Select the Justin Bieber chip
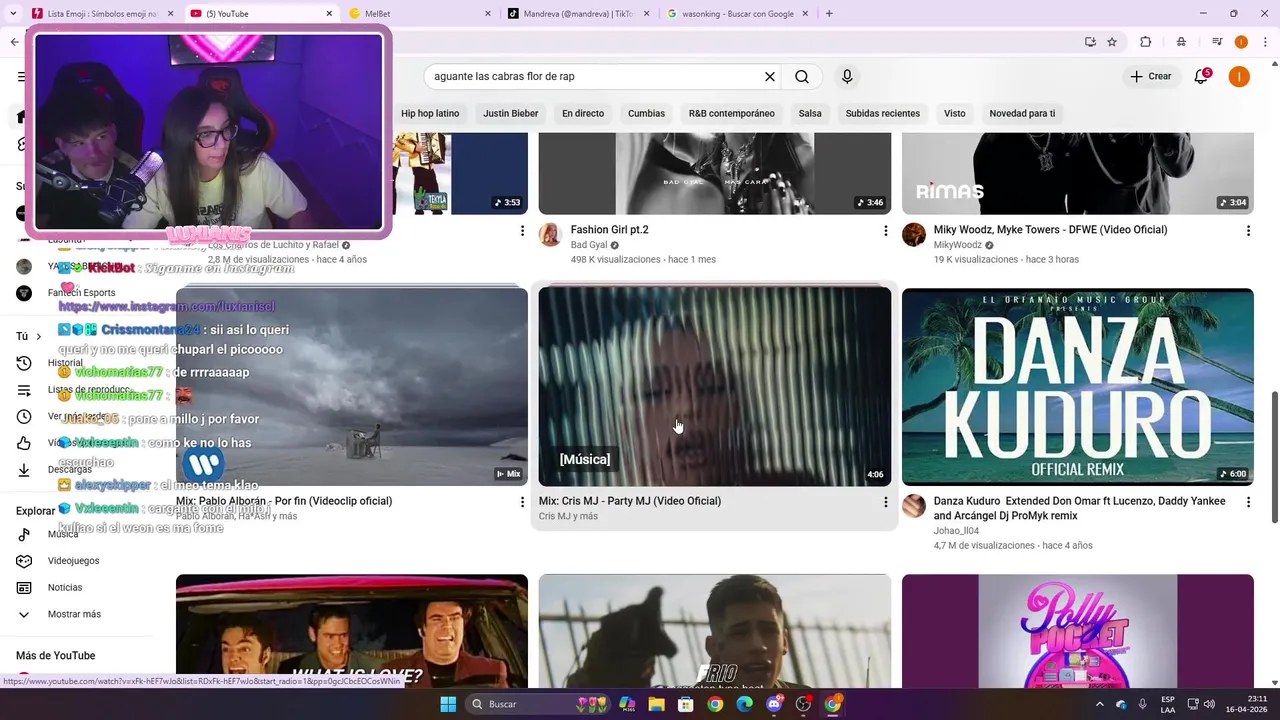 pos(511,113)
